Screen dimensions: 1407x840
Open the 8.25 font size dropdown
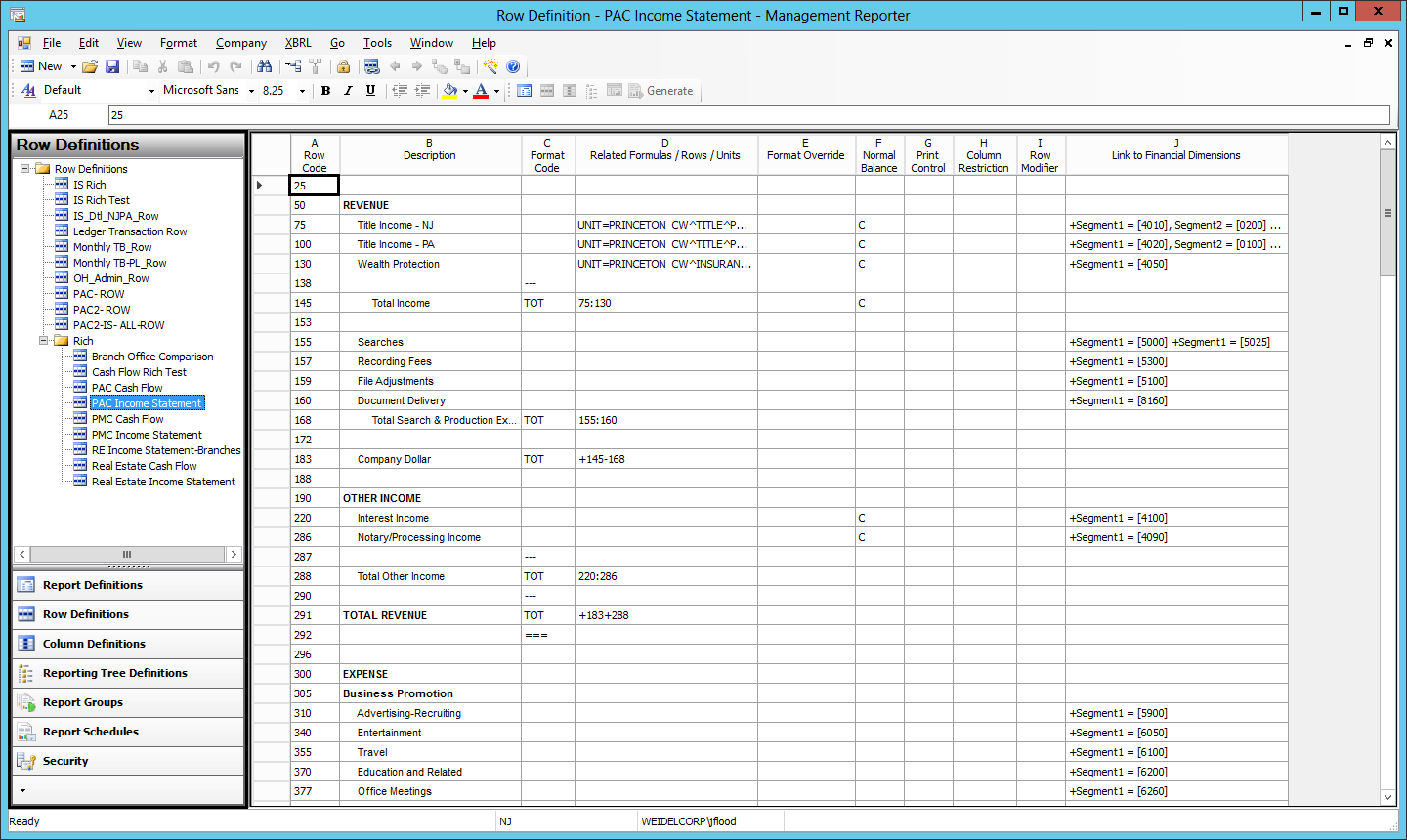coord(302,91)
